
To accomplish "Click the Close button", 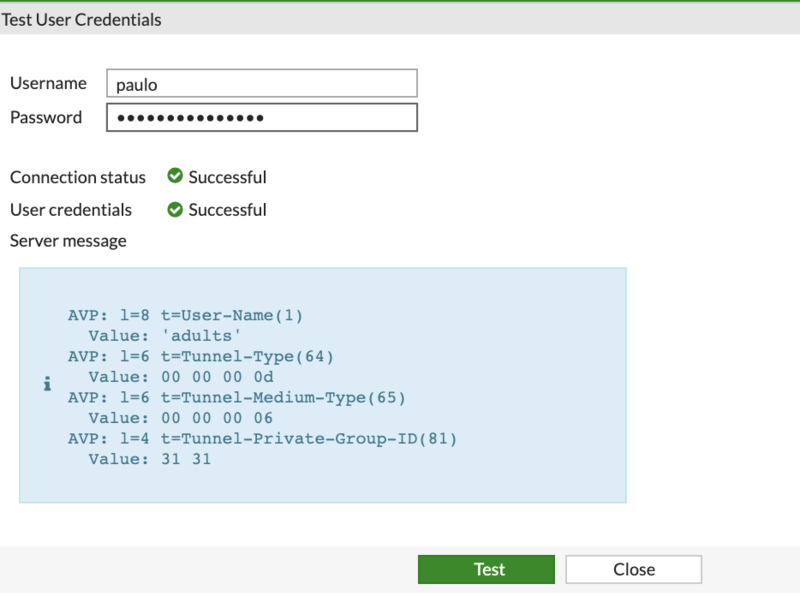I will click(633, 569).
